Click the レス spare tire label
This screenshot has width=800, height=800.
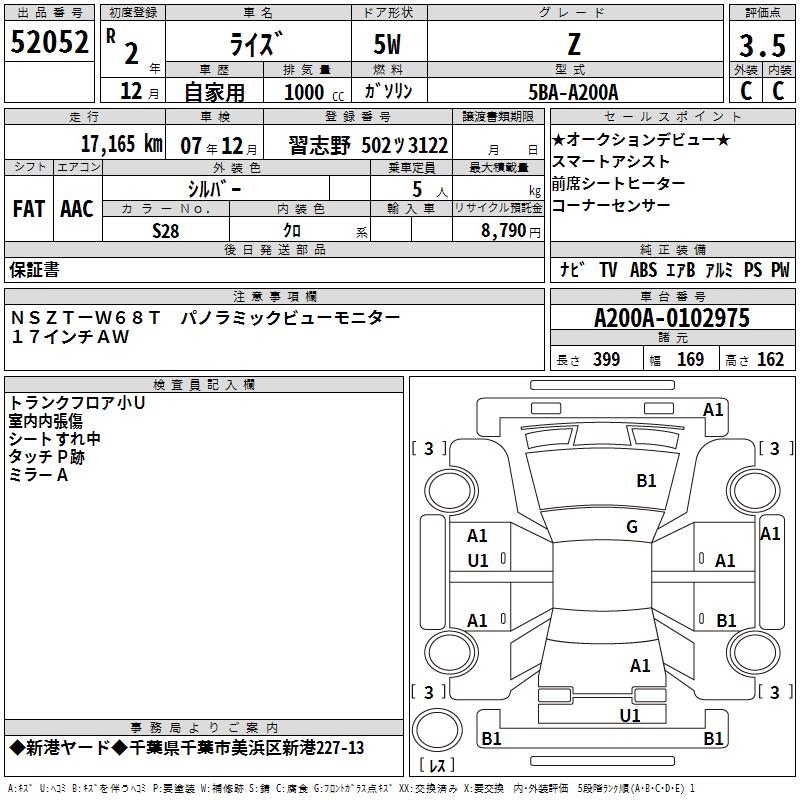438,765
